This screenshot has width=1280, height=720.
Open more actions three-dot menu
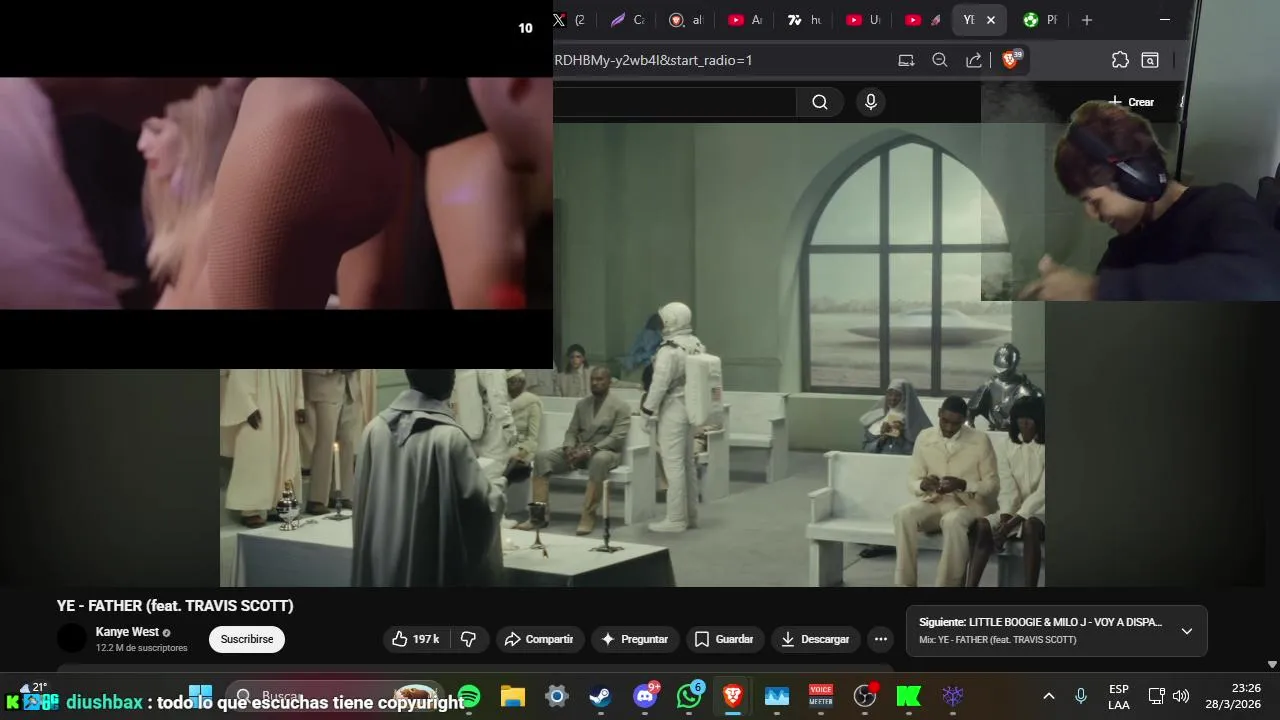point(880,639)
